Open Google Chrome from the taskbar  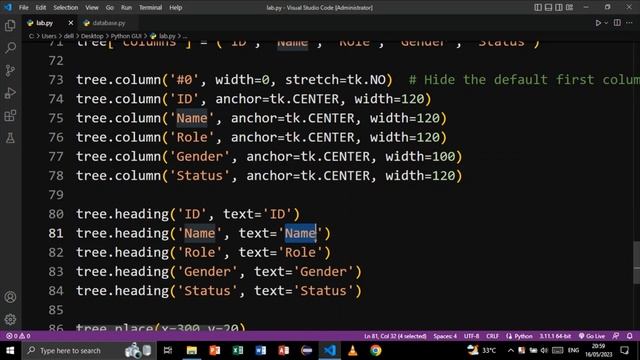coord(376,350)
